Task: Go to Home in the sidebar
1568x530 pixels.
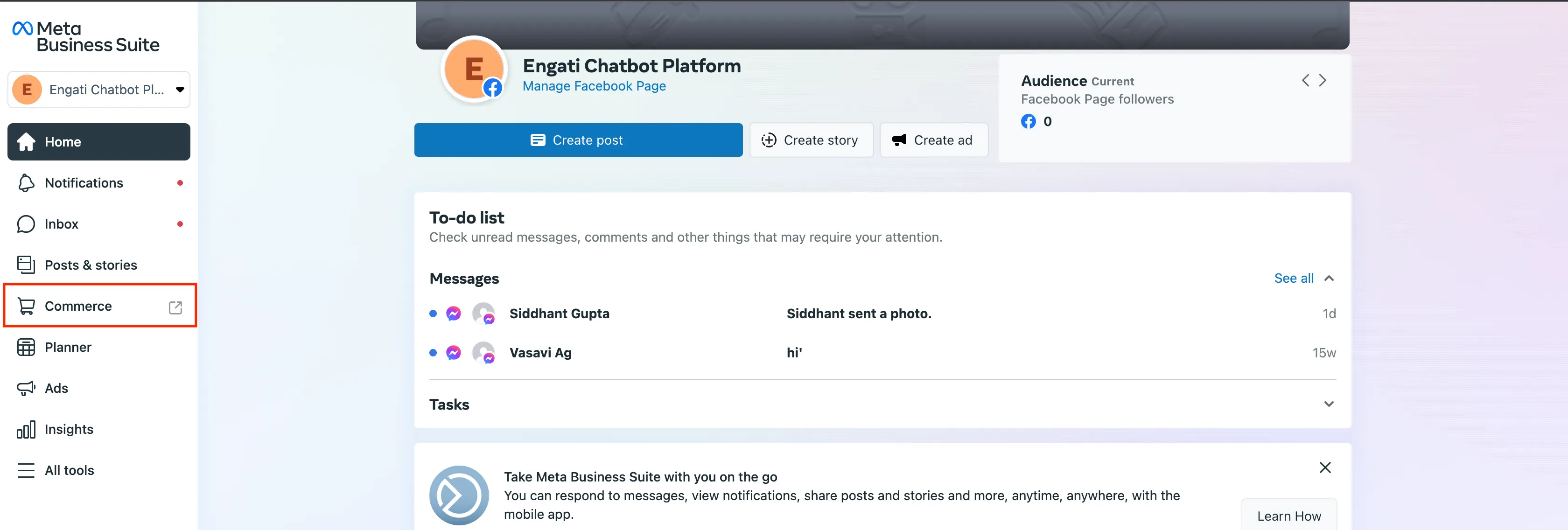Action: click(98, 142)
